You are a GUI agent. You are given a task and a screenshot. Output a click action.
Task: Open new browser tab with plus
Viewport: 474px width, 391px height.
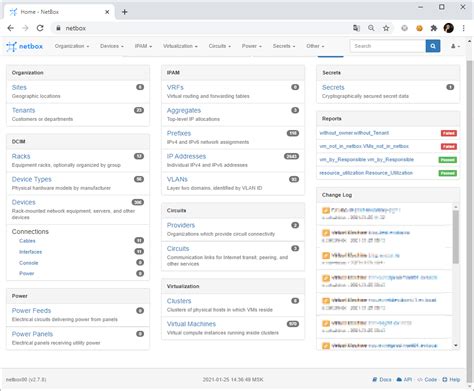point(124,12)
